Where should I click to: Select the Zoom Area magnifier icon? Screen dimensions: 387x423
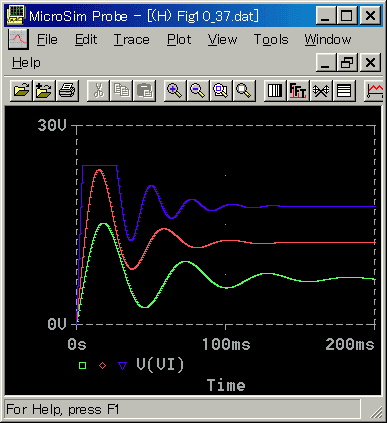(221, 90)
